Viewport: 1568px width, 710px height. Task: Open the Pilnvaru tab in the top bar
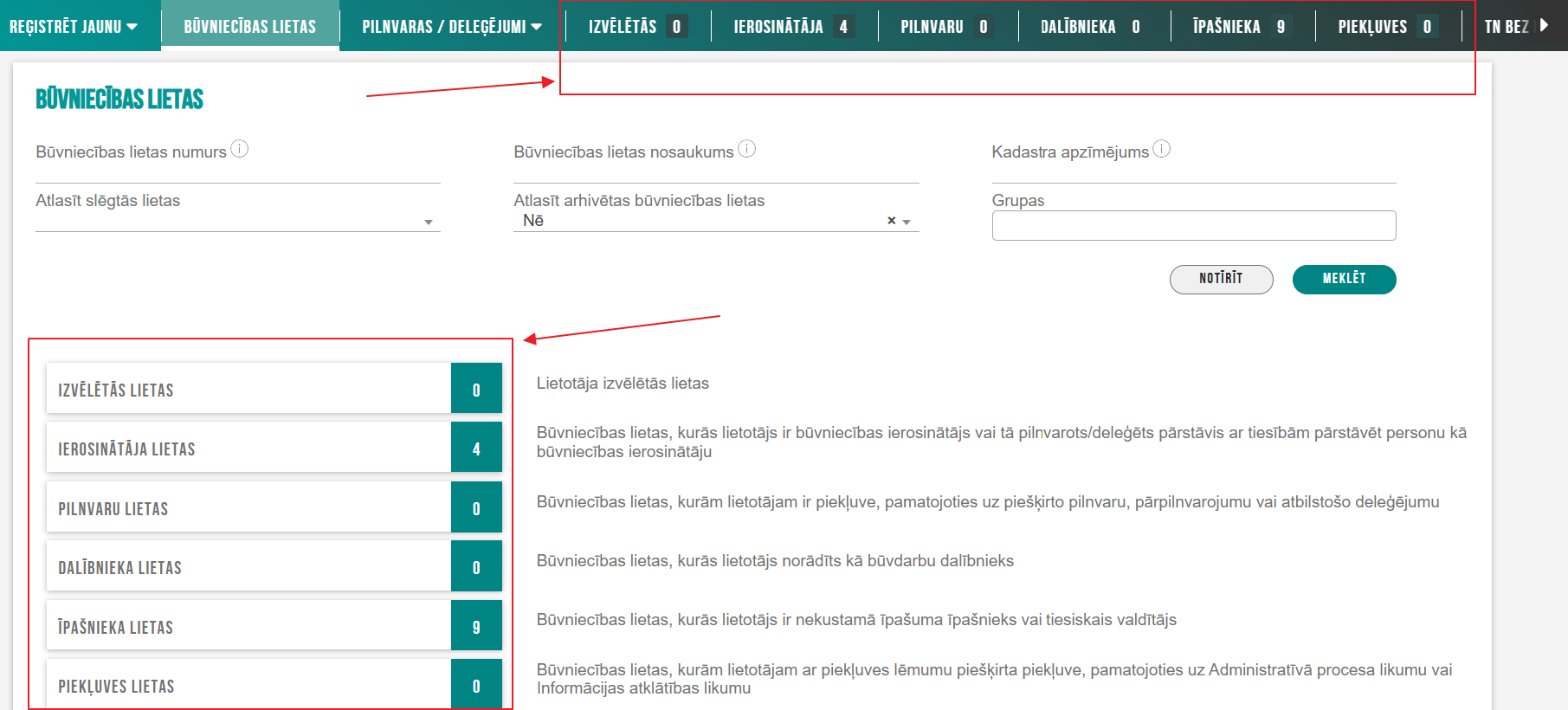click(x=947, y=26)
